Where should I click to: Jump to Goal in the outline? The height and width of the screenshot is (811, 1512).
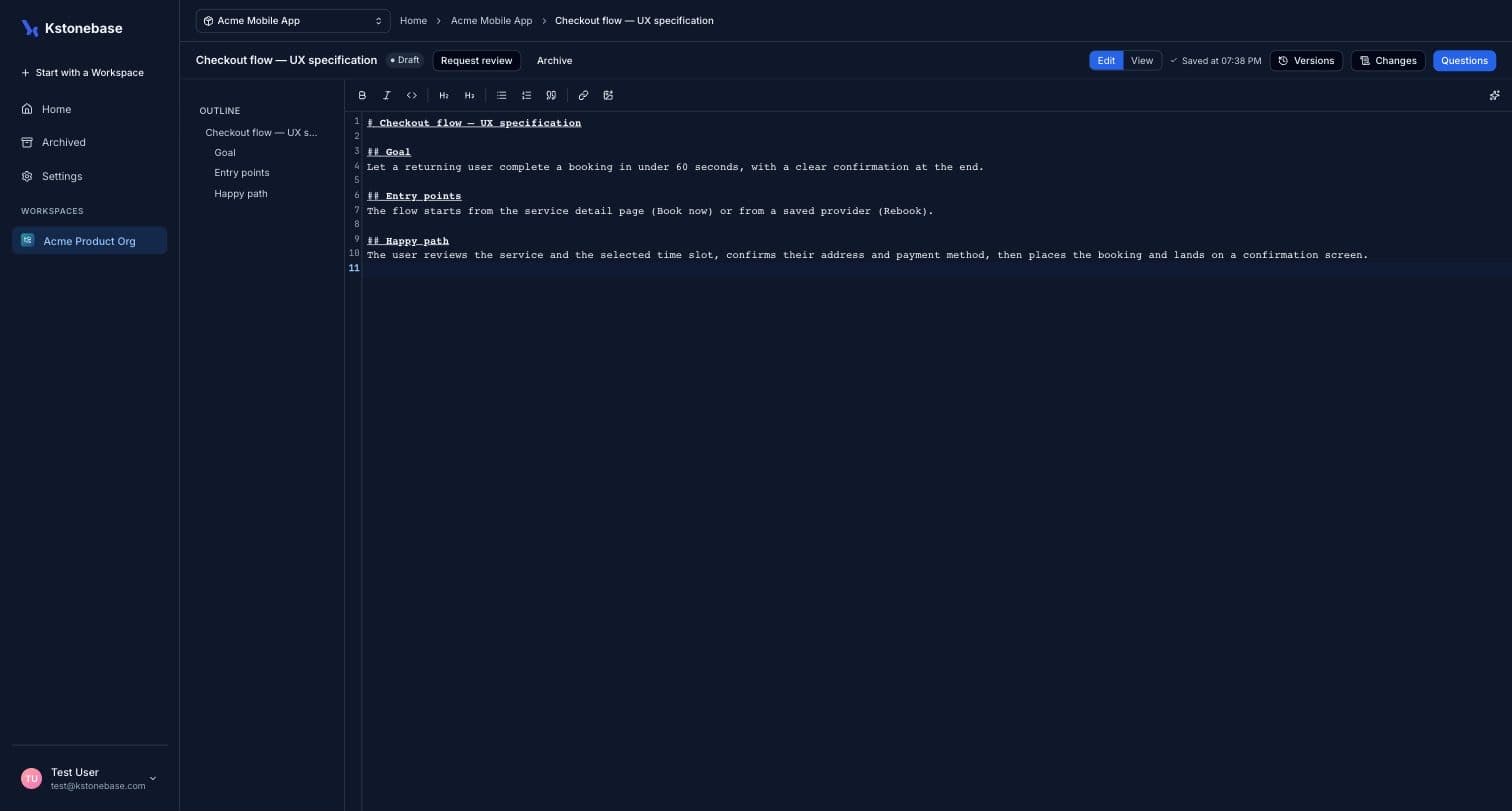click(225, 153)
